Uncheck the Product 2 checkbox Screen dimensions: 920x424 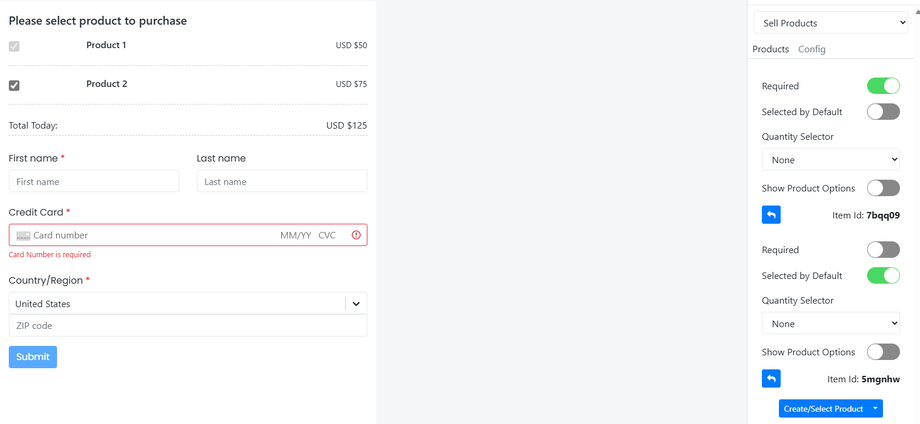(x=14, y=85)
